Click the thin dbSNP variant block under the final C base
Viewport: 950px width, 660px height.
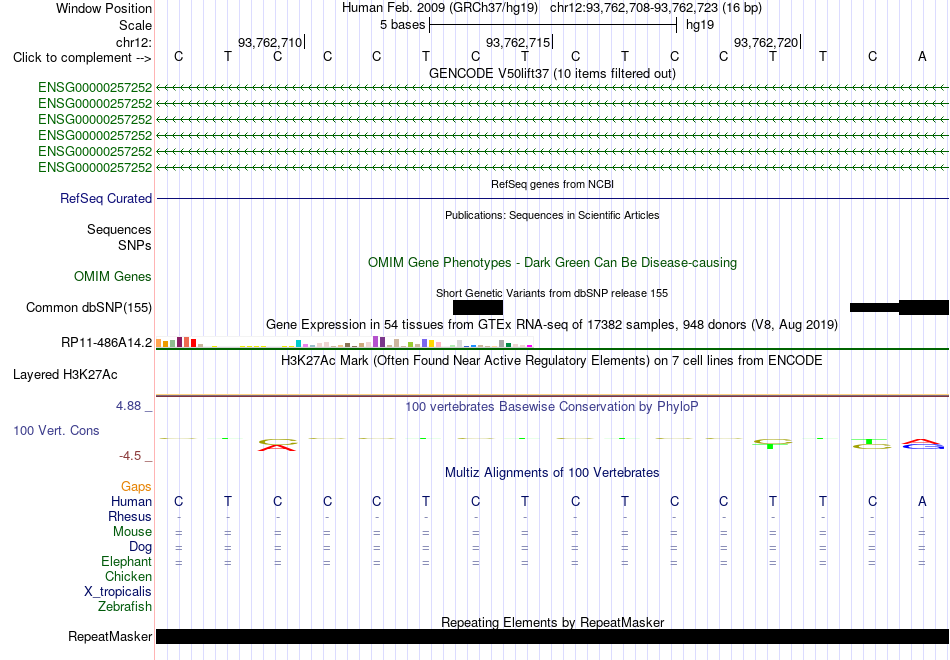[x=874, y=307]
